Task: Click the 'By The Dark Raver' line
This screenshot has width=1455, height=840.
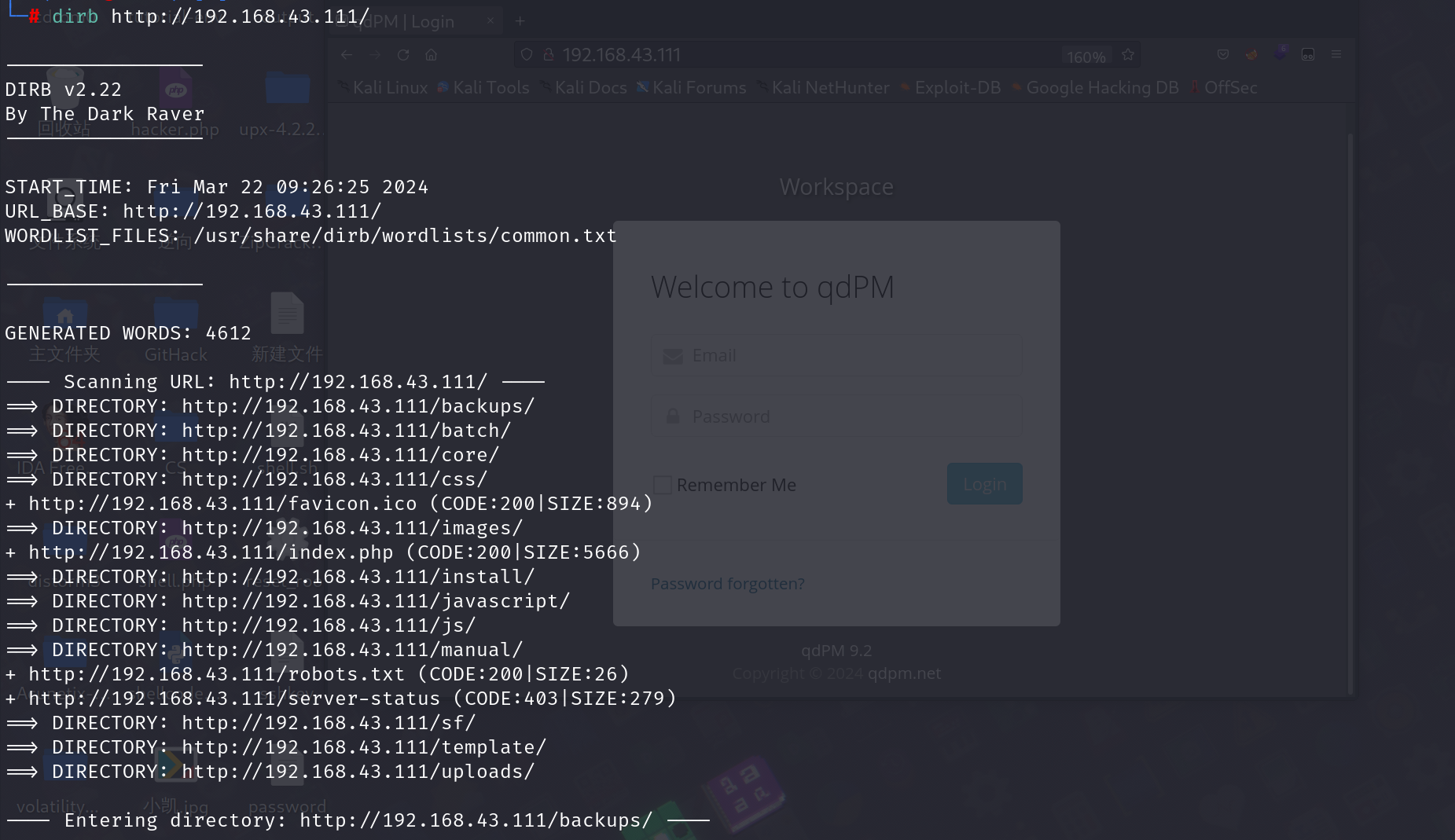Action: [105, 114]
